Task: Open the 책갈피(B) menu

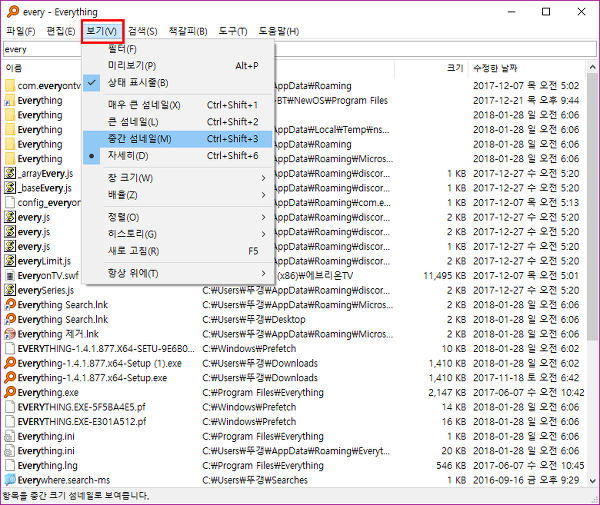Action: click(188, 31)
